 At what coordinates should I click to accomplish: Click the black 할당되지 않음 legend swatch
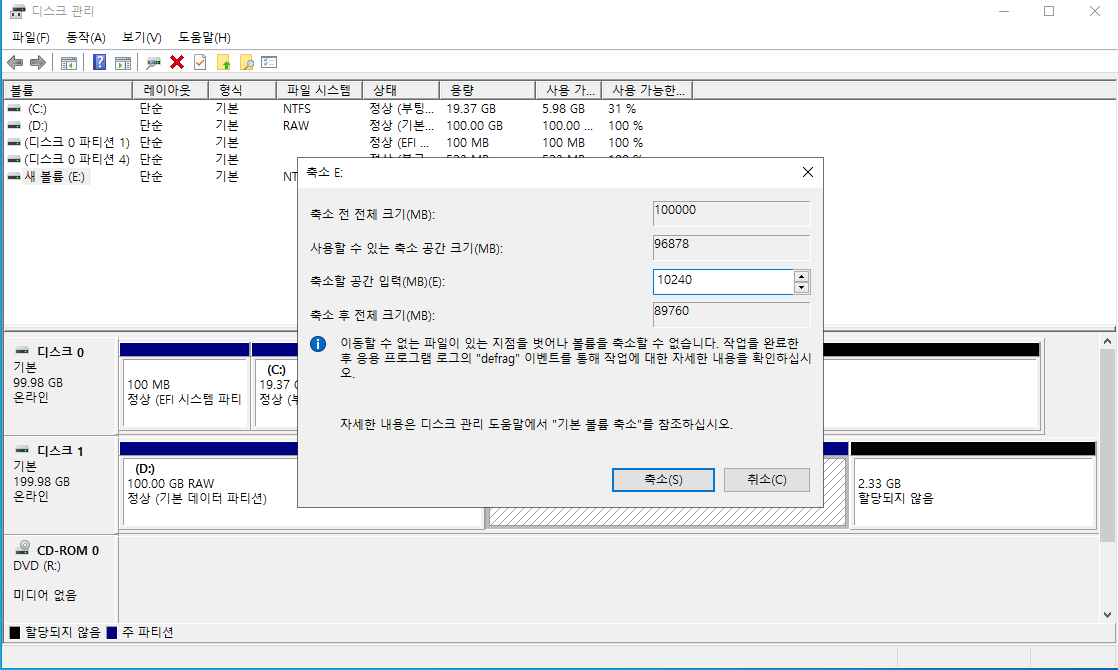point(15,632)
